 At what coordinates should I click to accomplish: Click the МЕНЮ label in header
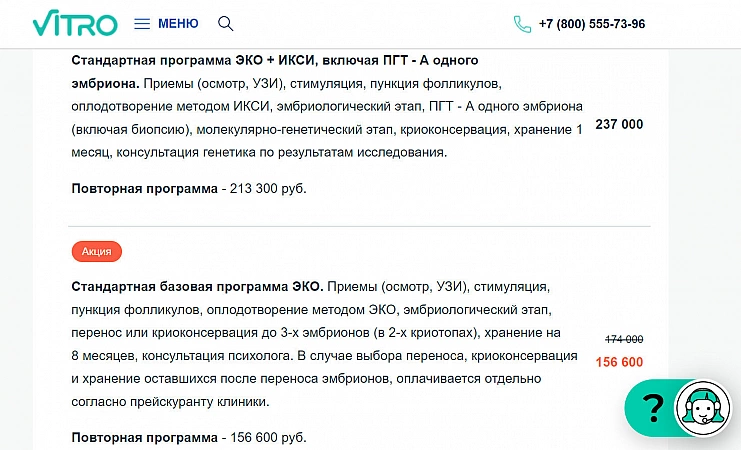178,24
